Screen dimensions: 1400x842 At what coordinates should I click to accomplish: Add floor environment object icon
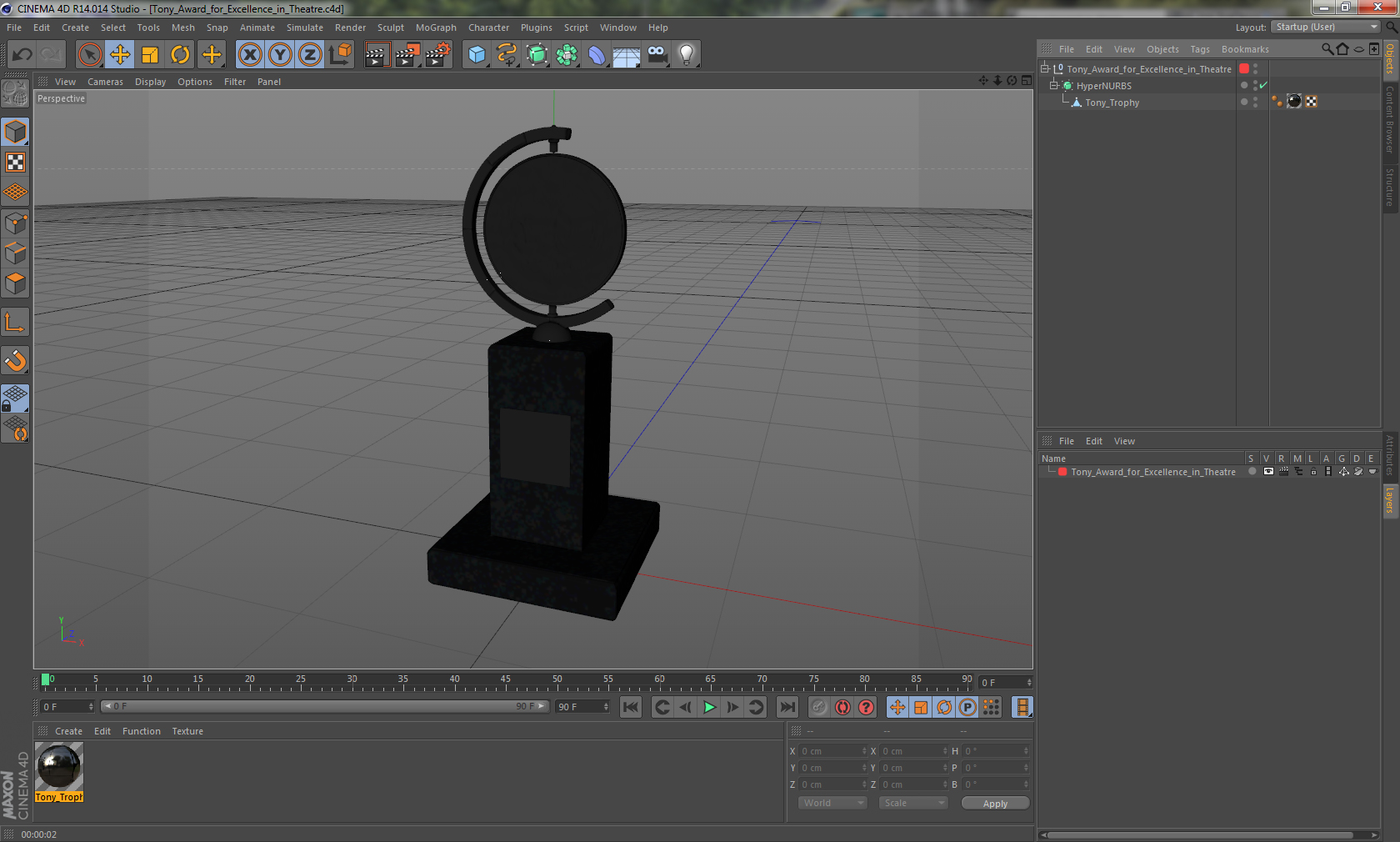click(x=627, y=55)
